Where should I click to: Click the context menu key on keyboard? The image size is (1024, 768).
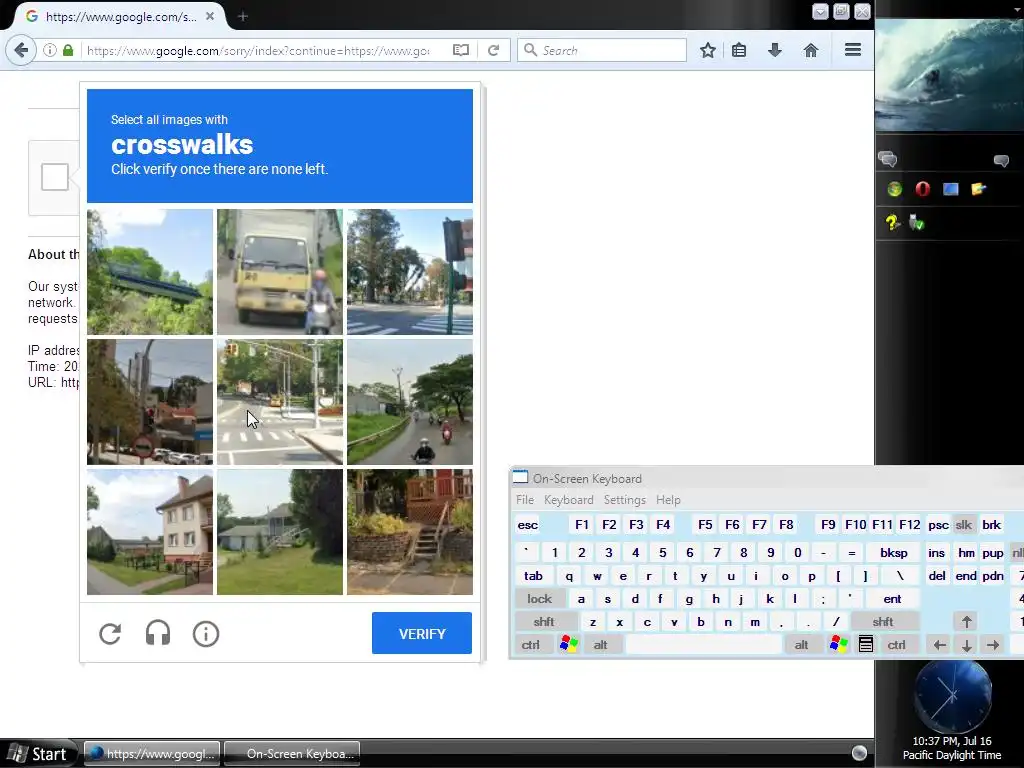(866, 645)
